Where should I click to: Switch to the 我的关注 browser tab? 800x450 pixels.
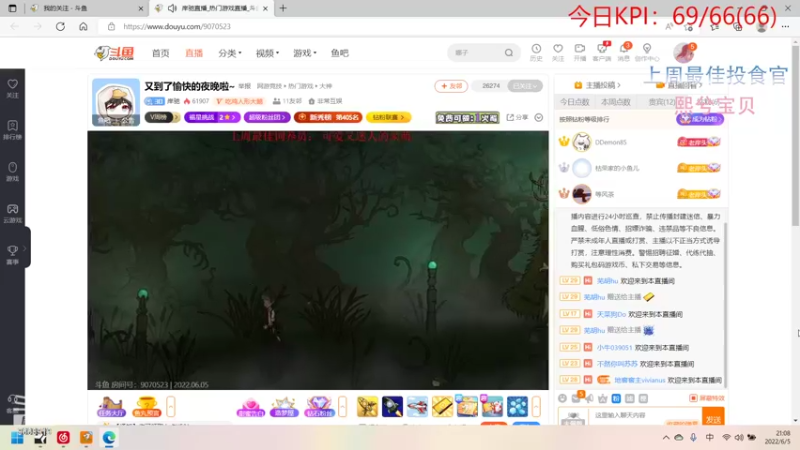(x=87, y=8)
